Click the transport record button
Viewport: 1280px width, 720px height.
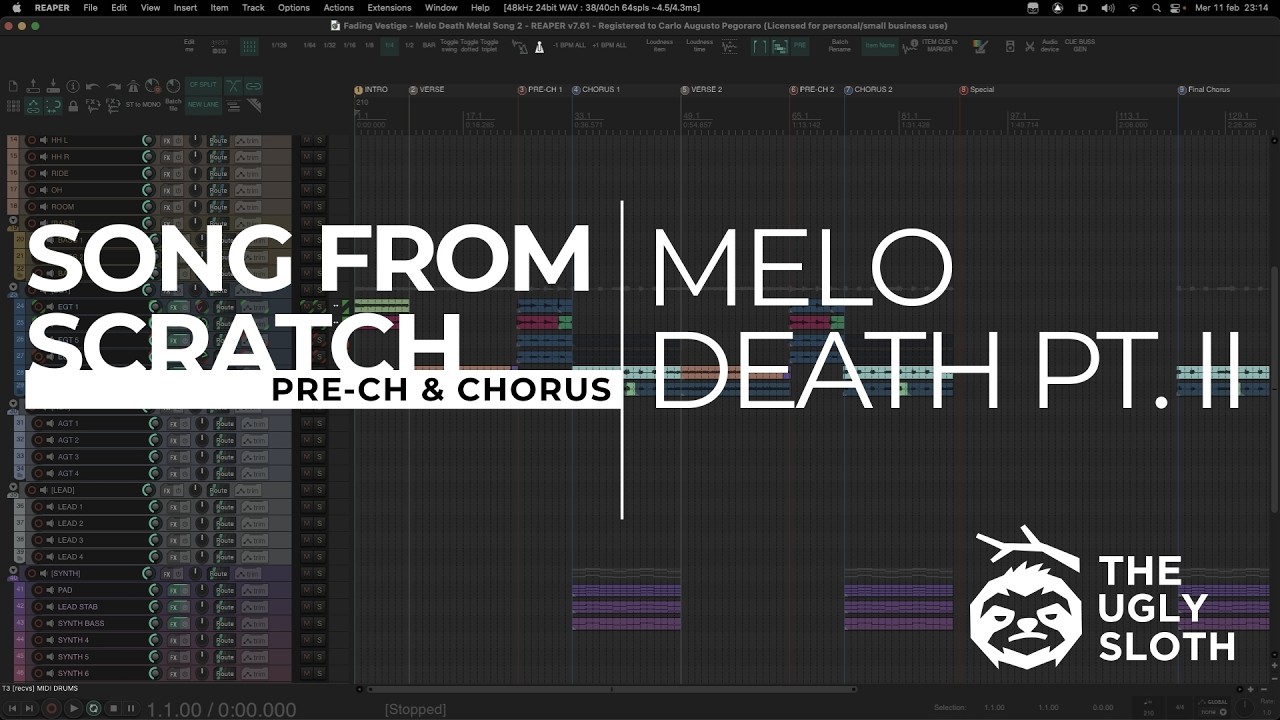[52, 708]
